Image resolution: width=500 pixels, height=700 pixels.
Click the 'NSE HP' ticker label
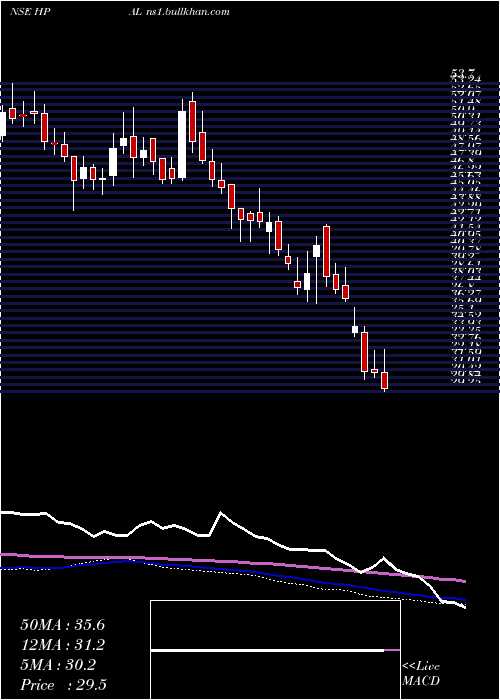31,12
